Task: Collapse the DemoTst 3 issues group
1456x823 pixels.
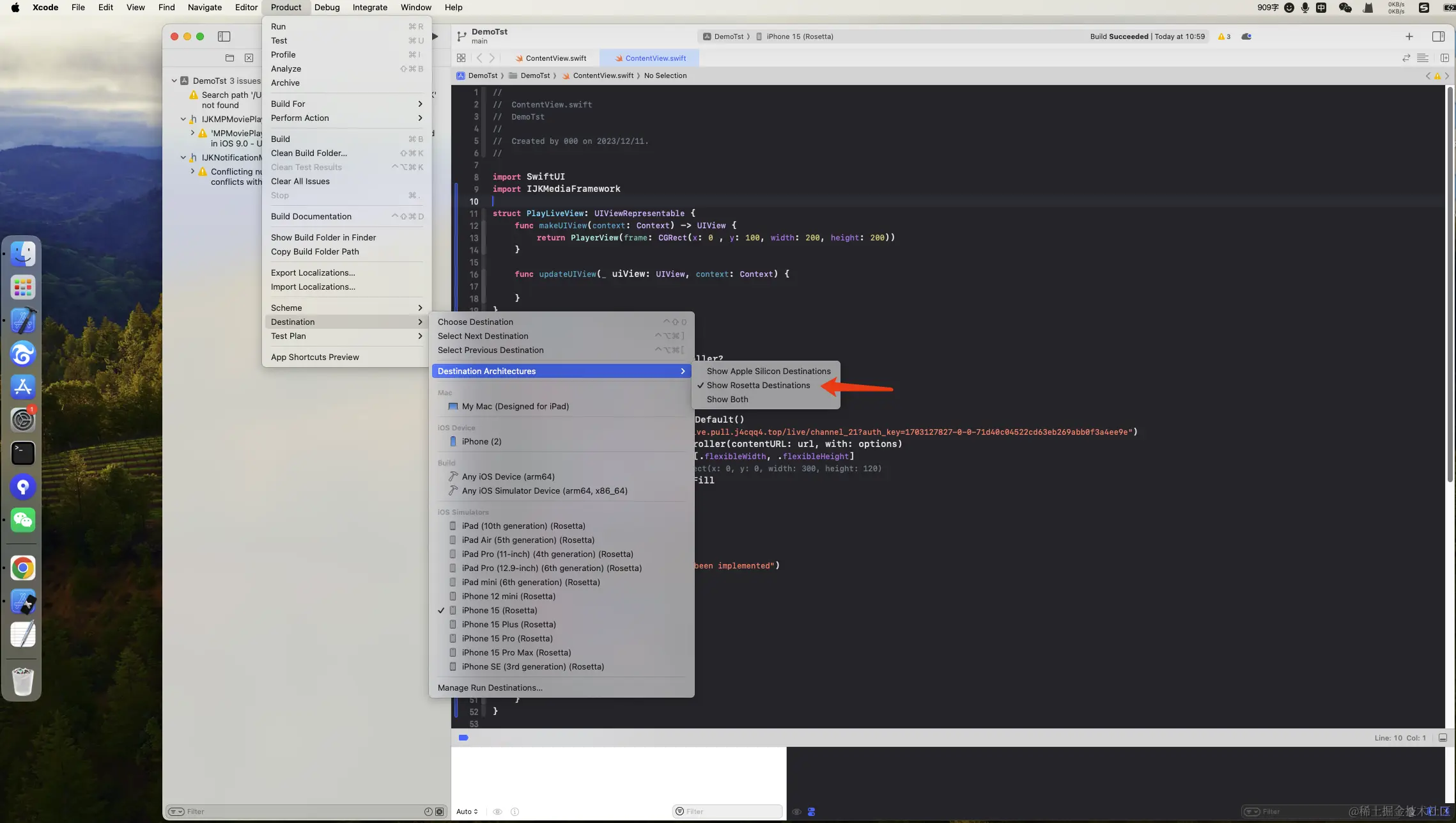Action: 174,81
